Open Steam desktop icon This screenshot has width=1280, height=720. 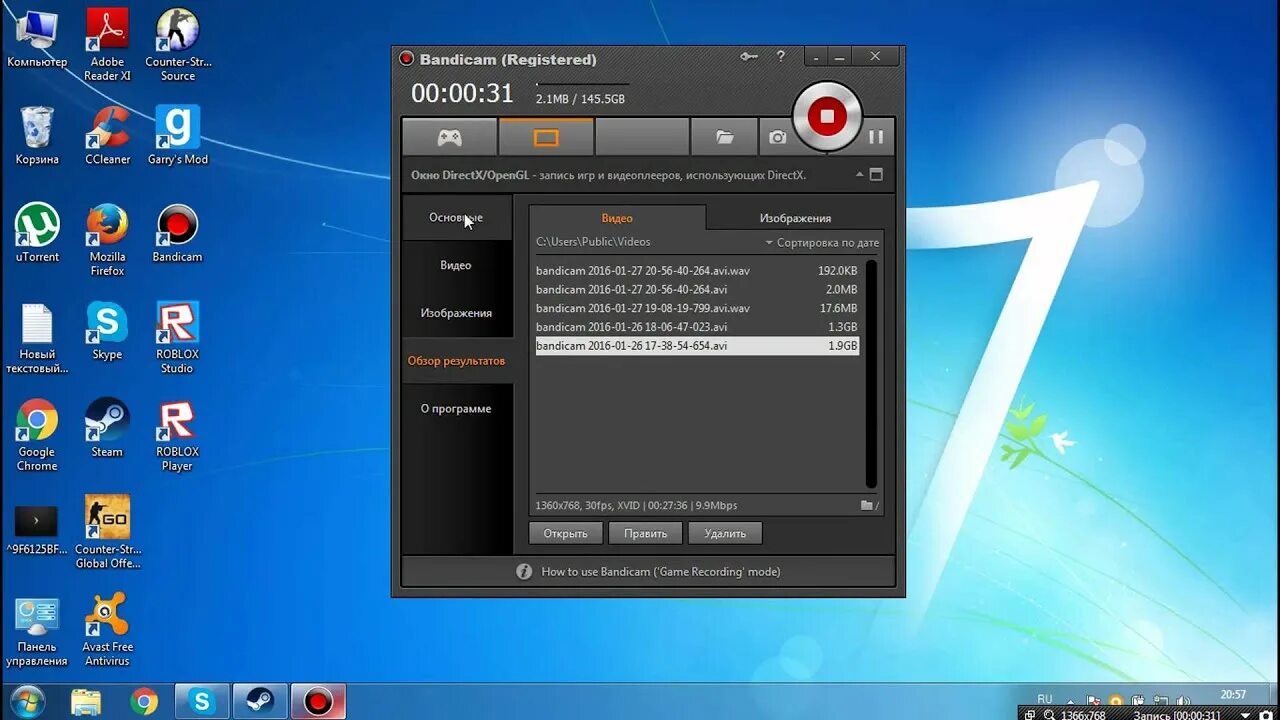click(107, 428)
